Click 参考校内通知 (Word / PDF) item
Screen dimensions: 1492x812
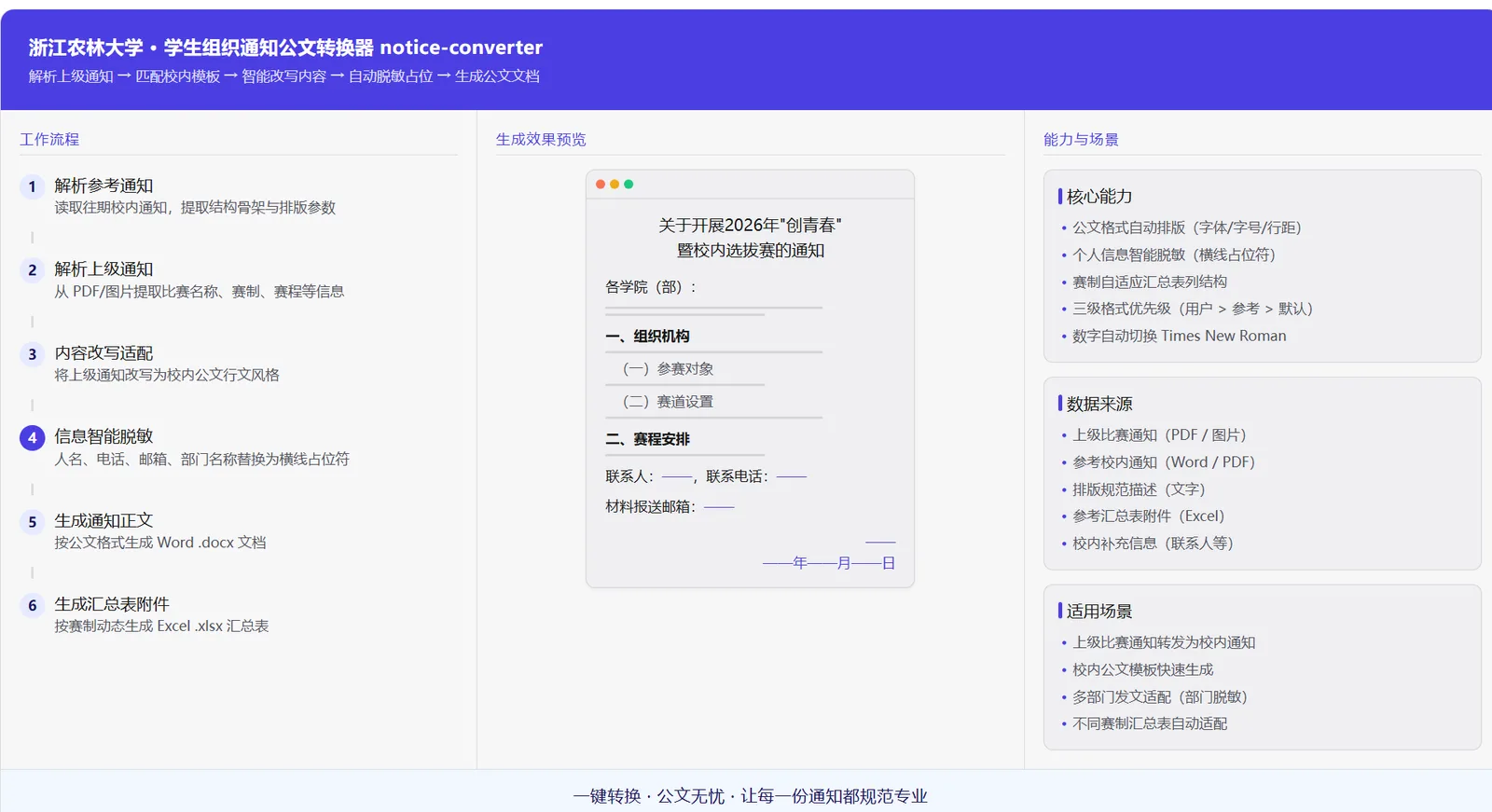pos(1163,462)
